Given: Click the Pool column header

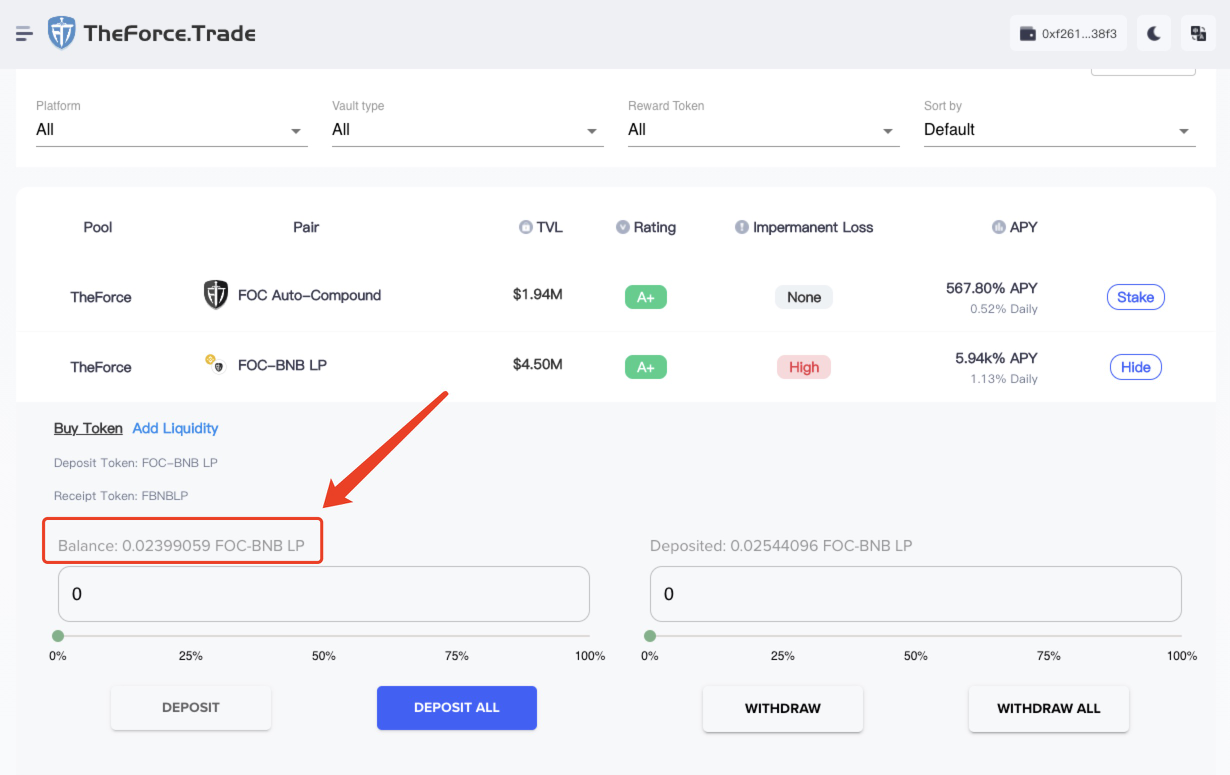Looking at the screenshot, I should click(x=98, y=227).
